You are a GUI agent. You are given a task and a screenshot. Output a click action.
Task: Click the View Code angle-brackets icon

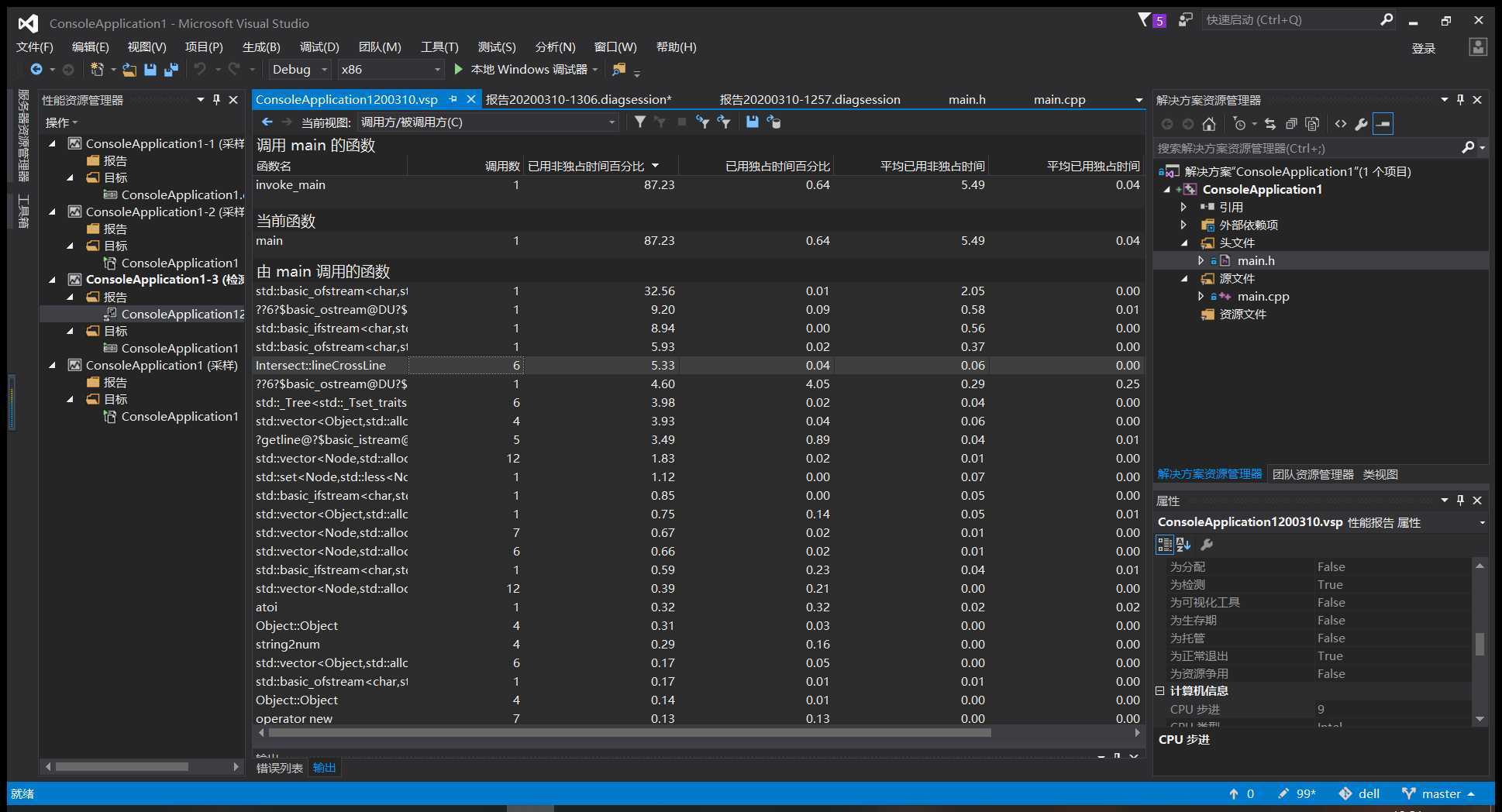[x=1341, y=124]
